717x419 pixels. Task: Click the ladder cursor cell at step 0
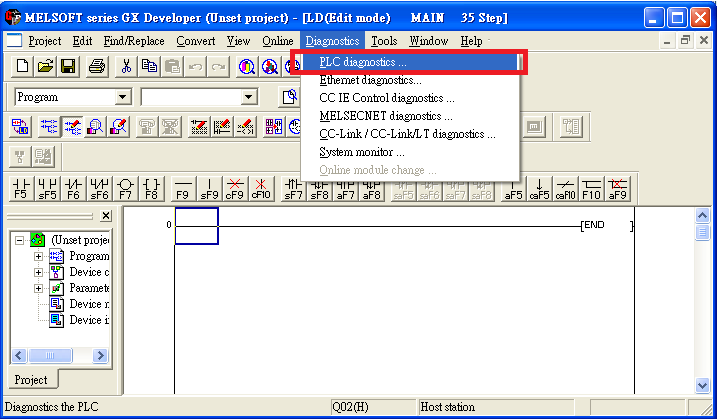point(197,226)
